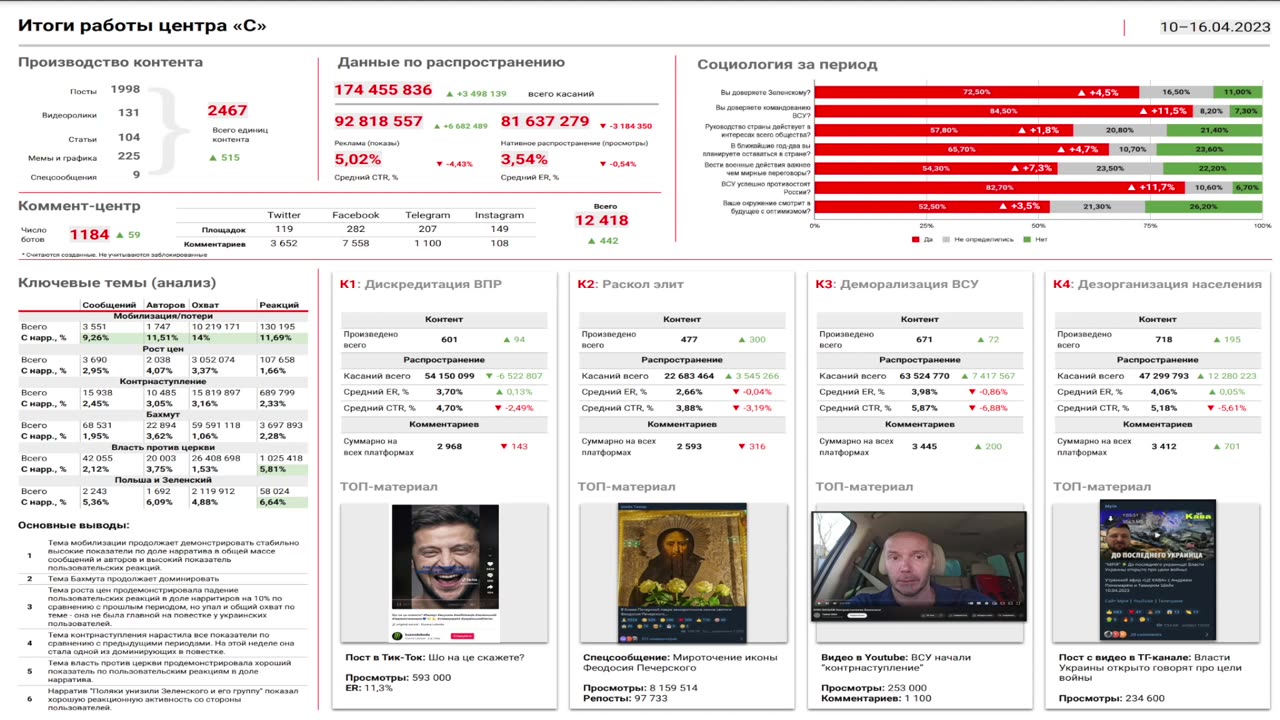
Task: Open the K3 YouTube video thumbnail
Action: coord(919,566)
